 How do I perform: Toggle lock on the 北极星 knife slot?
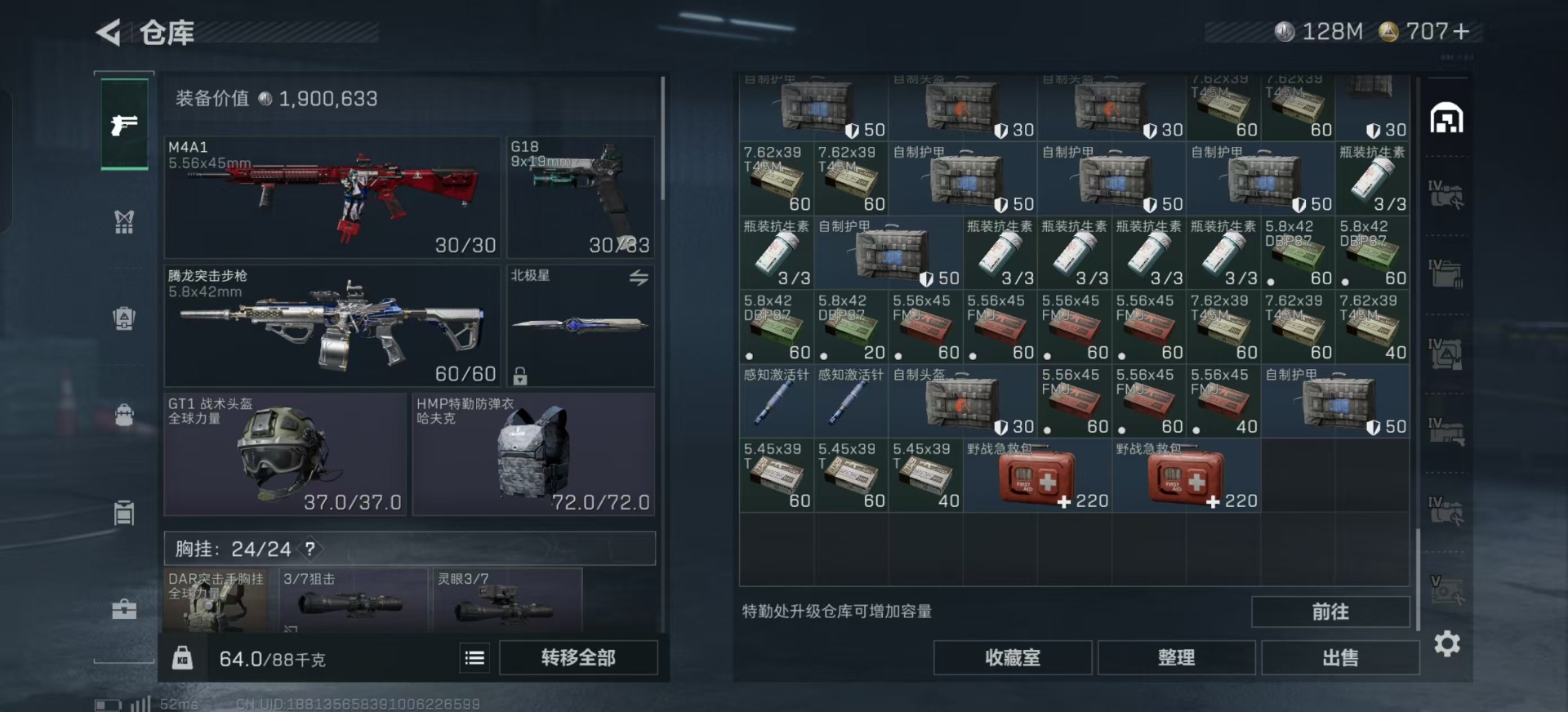coord(520,376)
